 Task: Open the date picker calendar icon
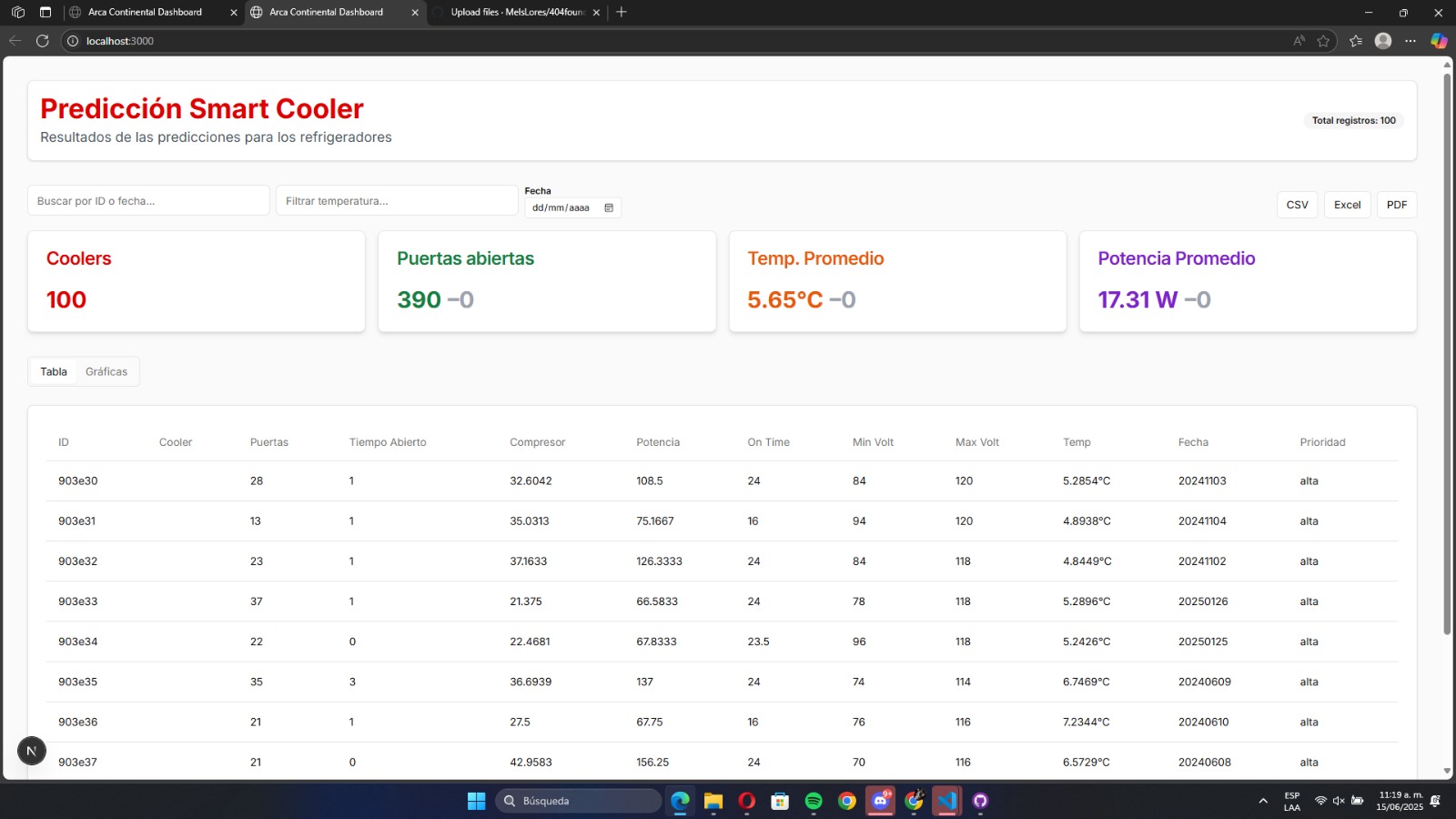(609, 208)
